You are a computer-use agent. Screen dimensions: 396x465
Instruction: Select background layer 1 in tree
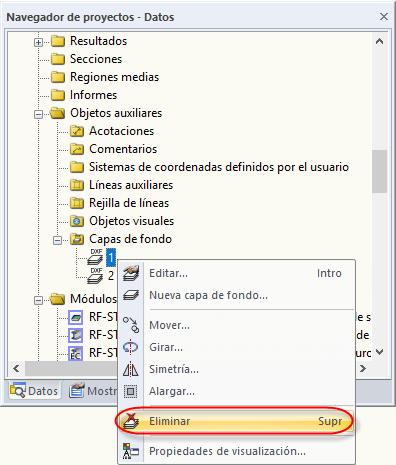pos(111,257)
